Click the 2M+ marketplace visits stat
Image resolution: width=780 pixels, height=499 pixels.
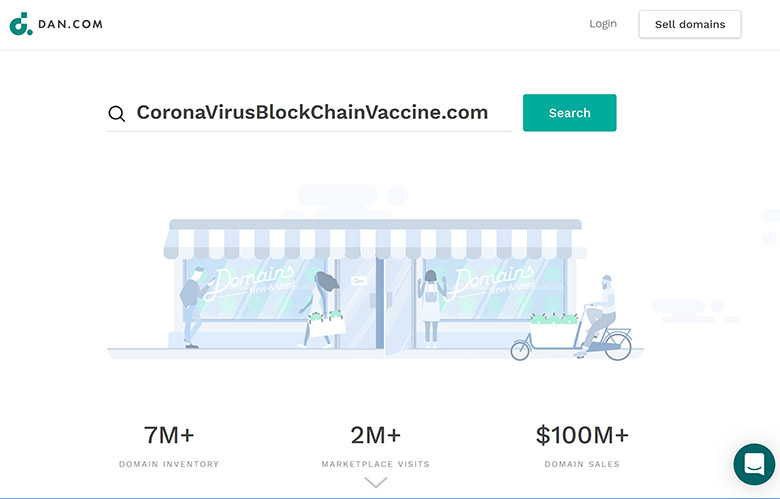pyautogui.click(x=376, y=435)
